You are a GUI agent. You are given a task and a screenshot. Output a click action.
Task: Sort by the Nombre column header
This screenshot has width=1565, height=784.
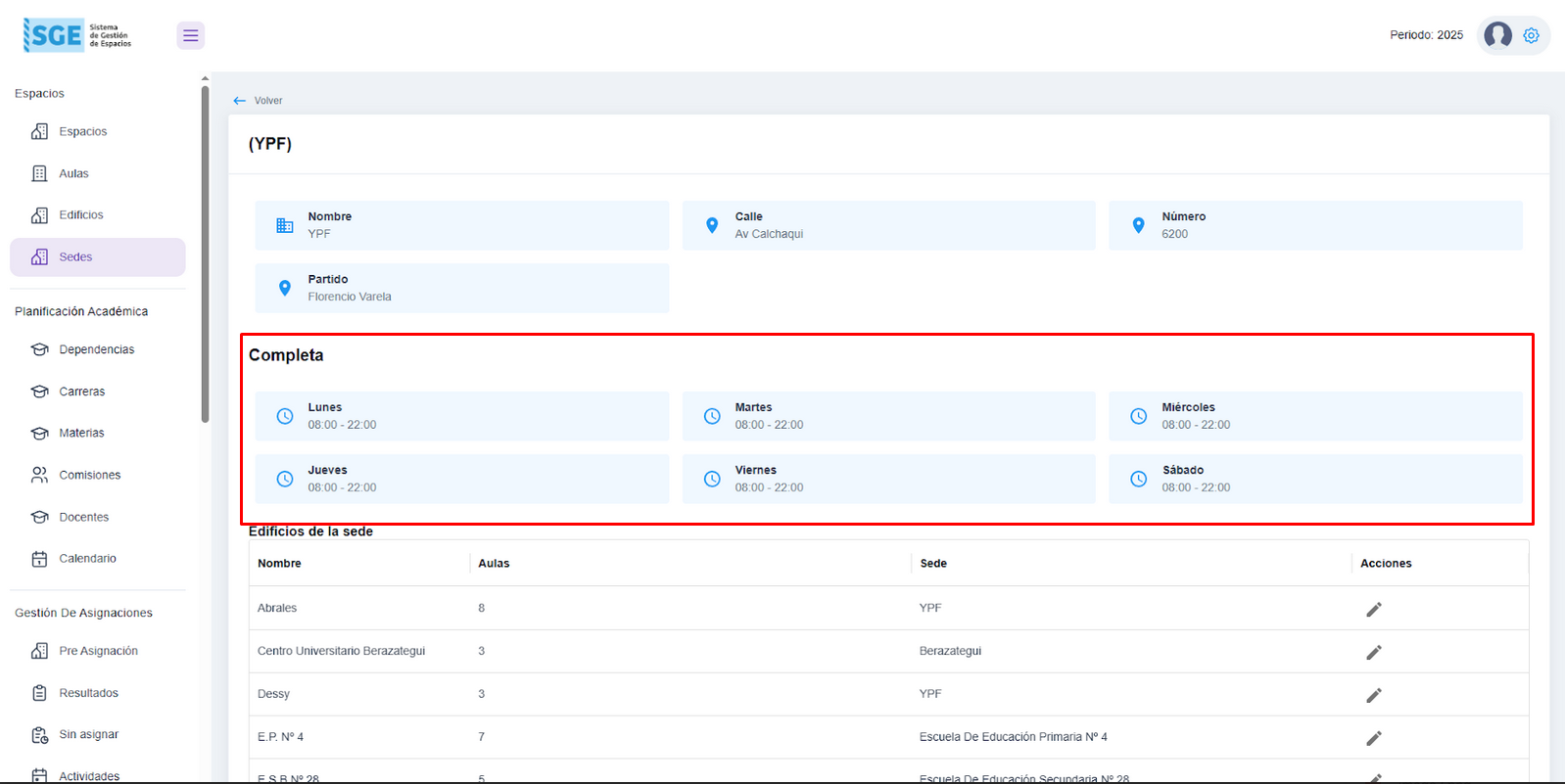[279, 564]
